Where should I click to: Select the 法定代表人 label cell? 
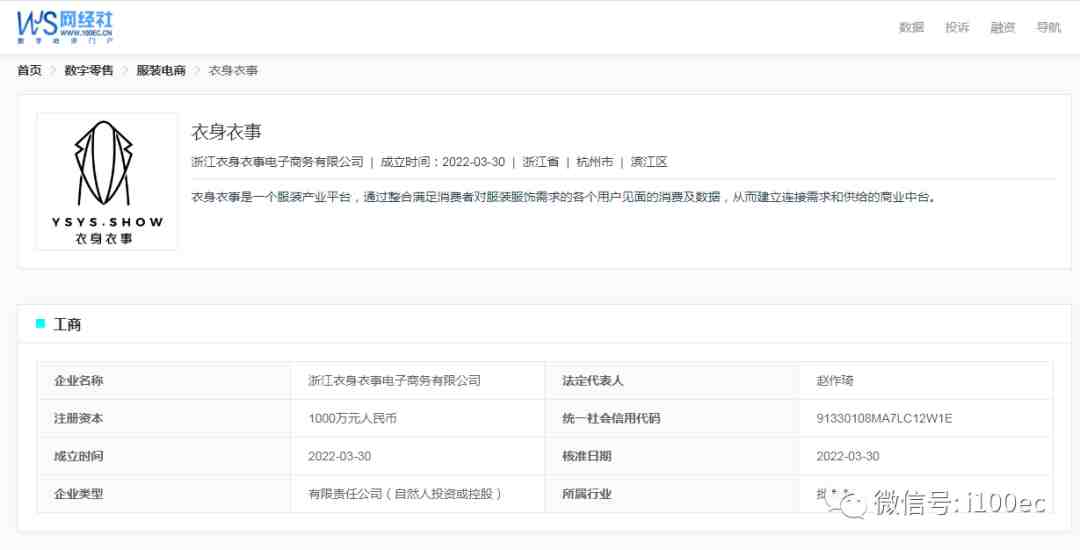coord(672,380)
